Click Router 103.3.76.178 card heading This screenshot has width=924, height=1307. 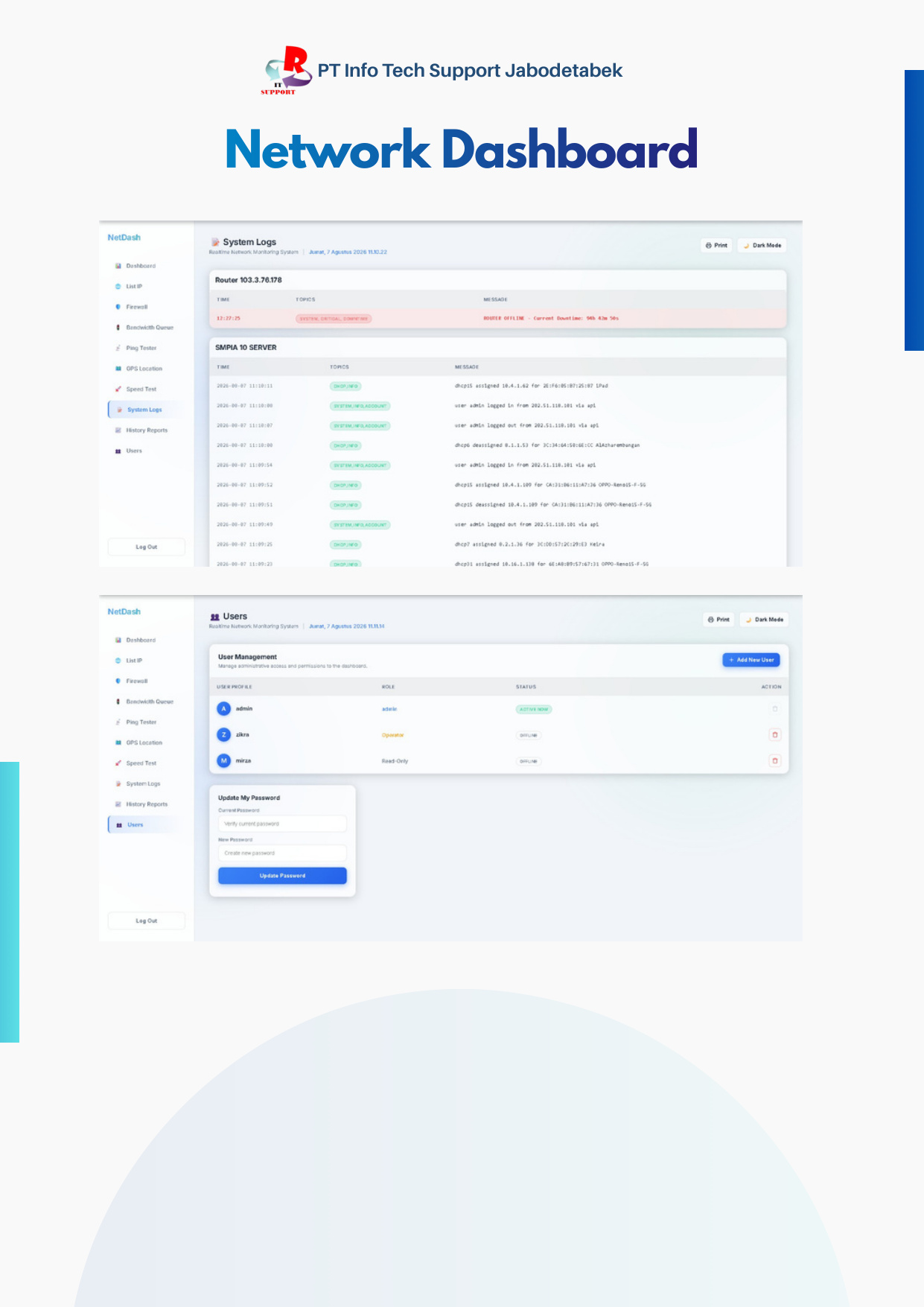tap(249, 280)
